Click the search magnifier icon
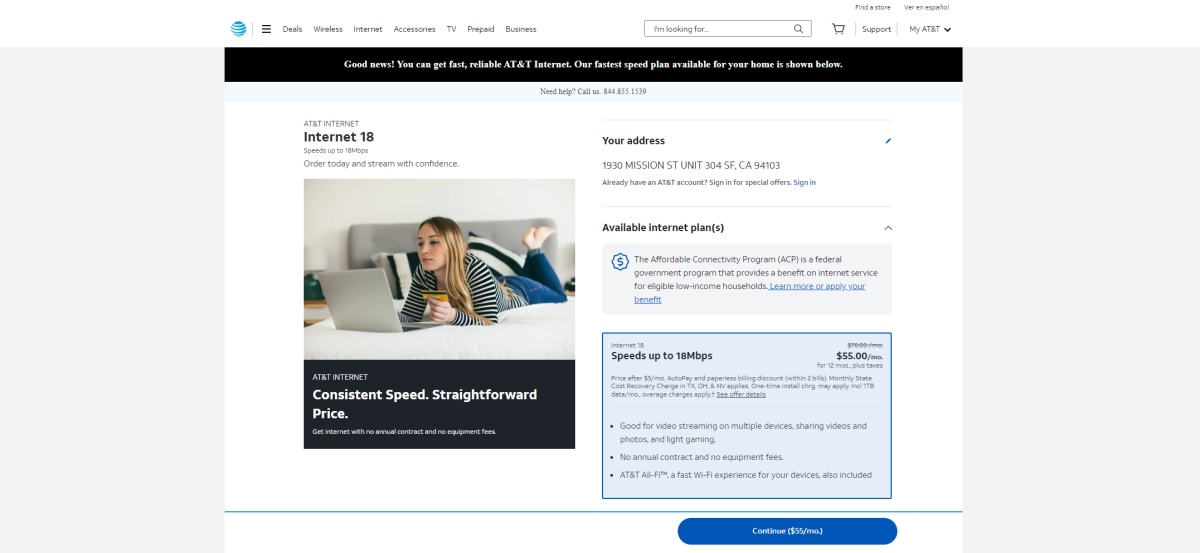1200x553 pixels. [x=799, y=29]
